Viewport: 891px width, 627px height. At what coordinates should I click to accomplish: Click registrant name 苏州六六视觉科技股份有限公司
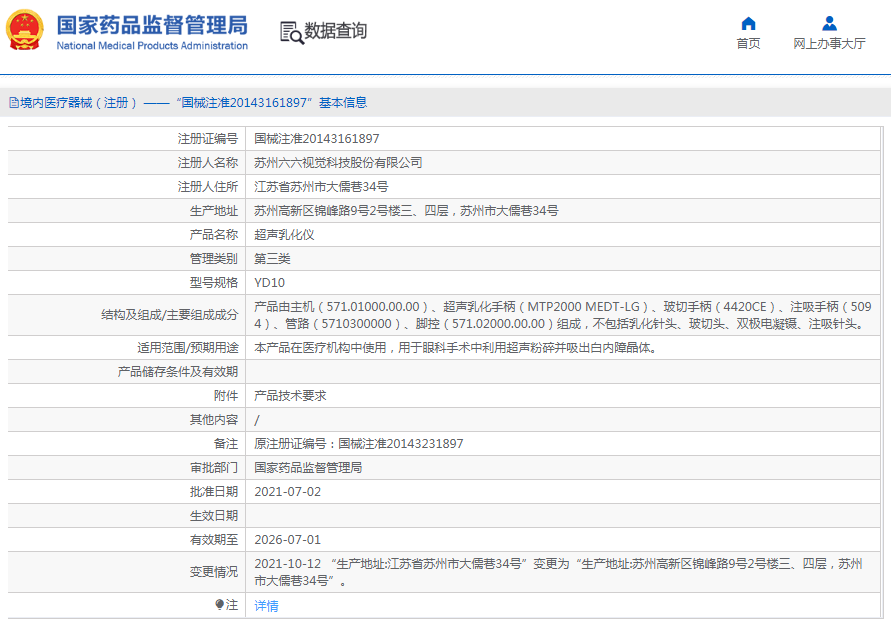coord(338,163)
